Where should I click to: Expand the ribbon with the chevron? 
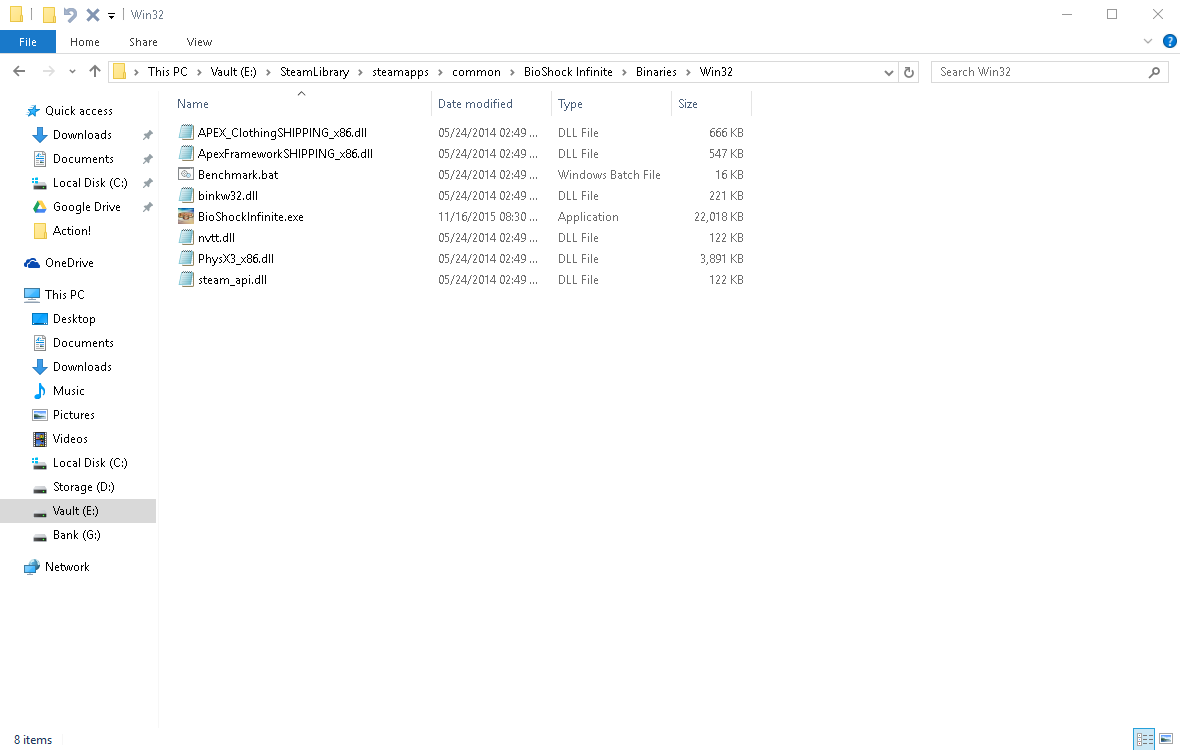(x=1148, y=41)
